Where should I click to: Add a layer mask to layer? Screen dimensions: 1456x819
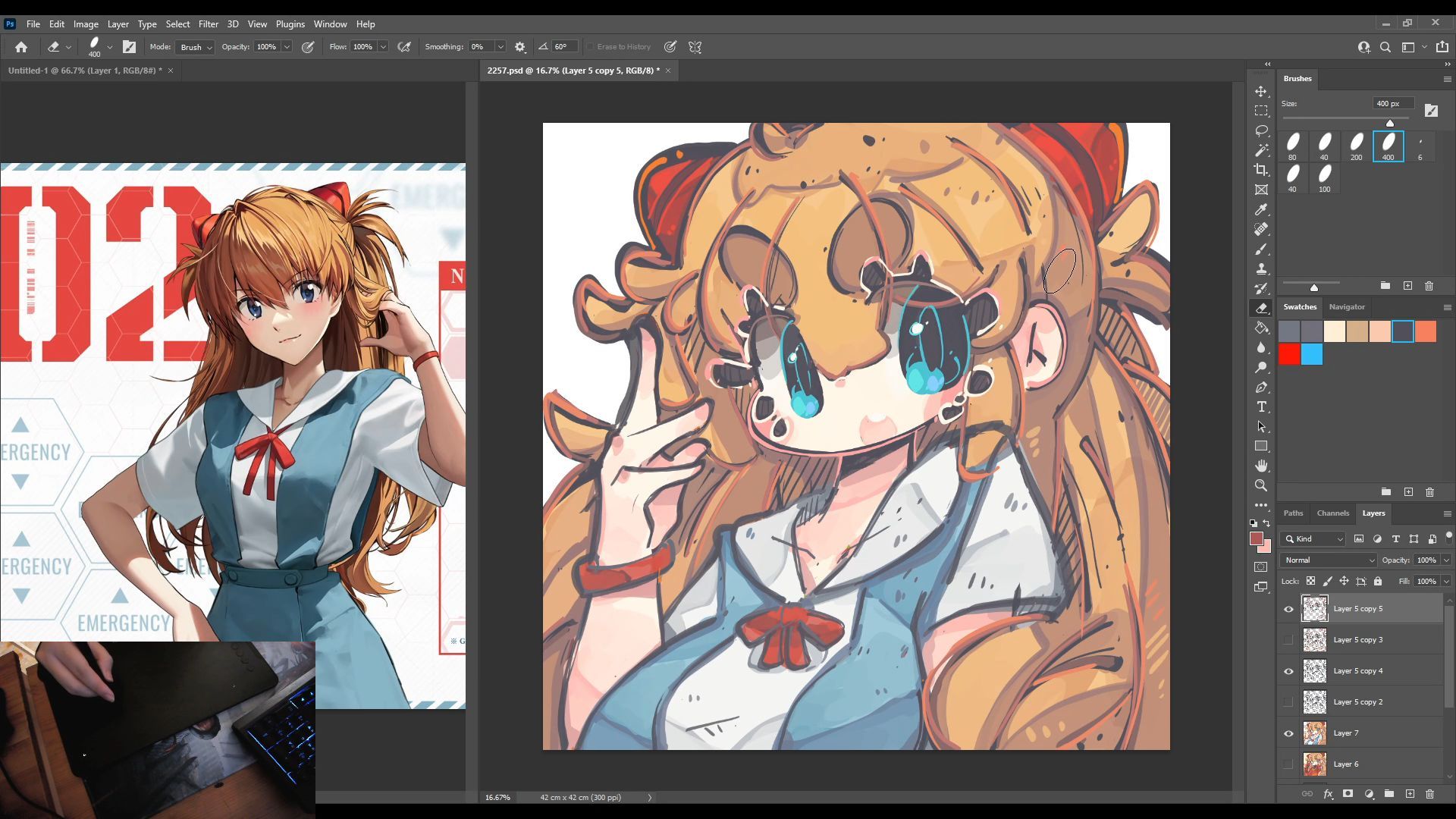pyautogui.click(x=1348, y=794)
